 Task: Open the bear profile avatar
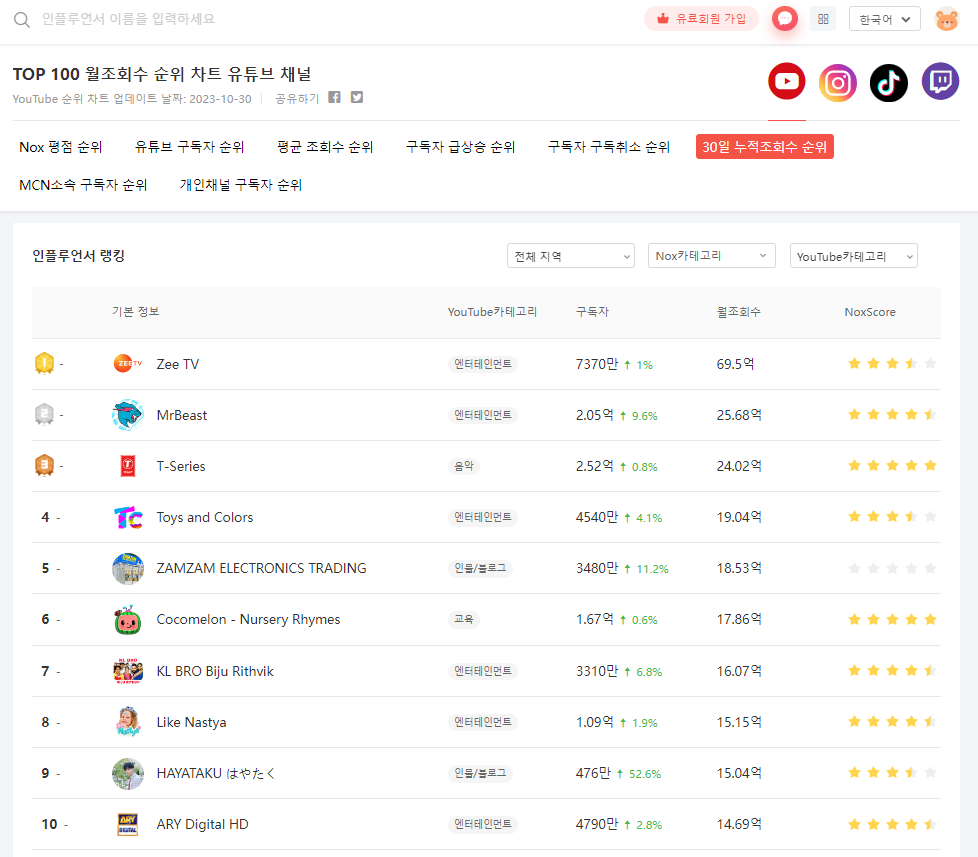[946, 19]
